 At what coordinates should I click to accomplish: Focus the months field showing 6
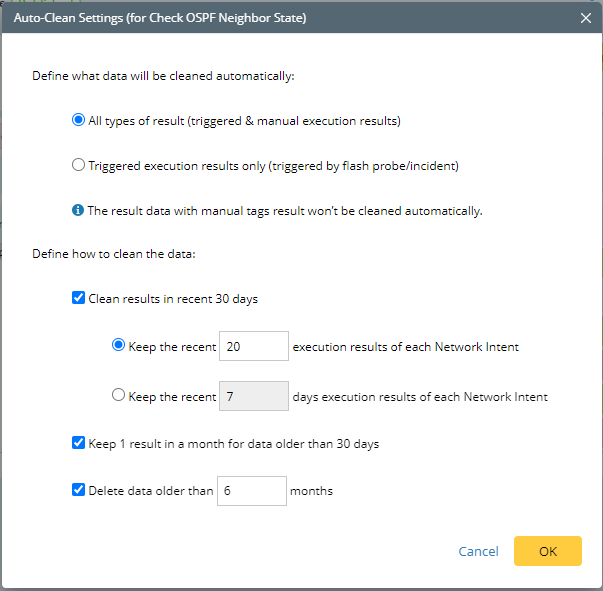click(251, 491)
